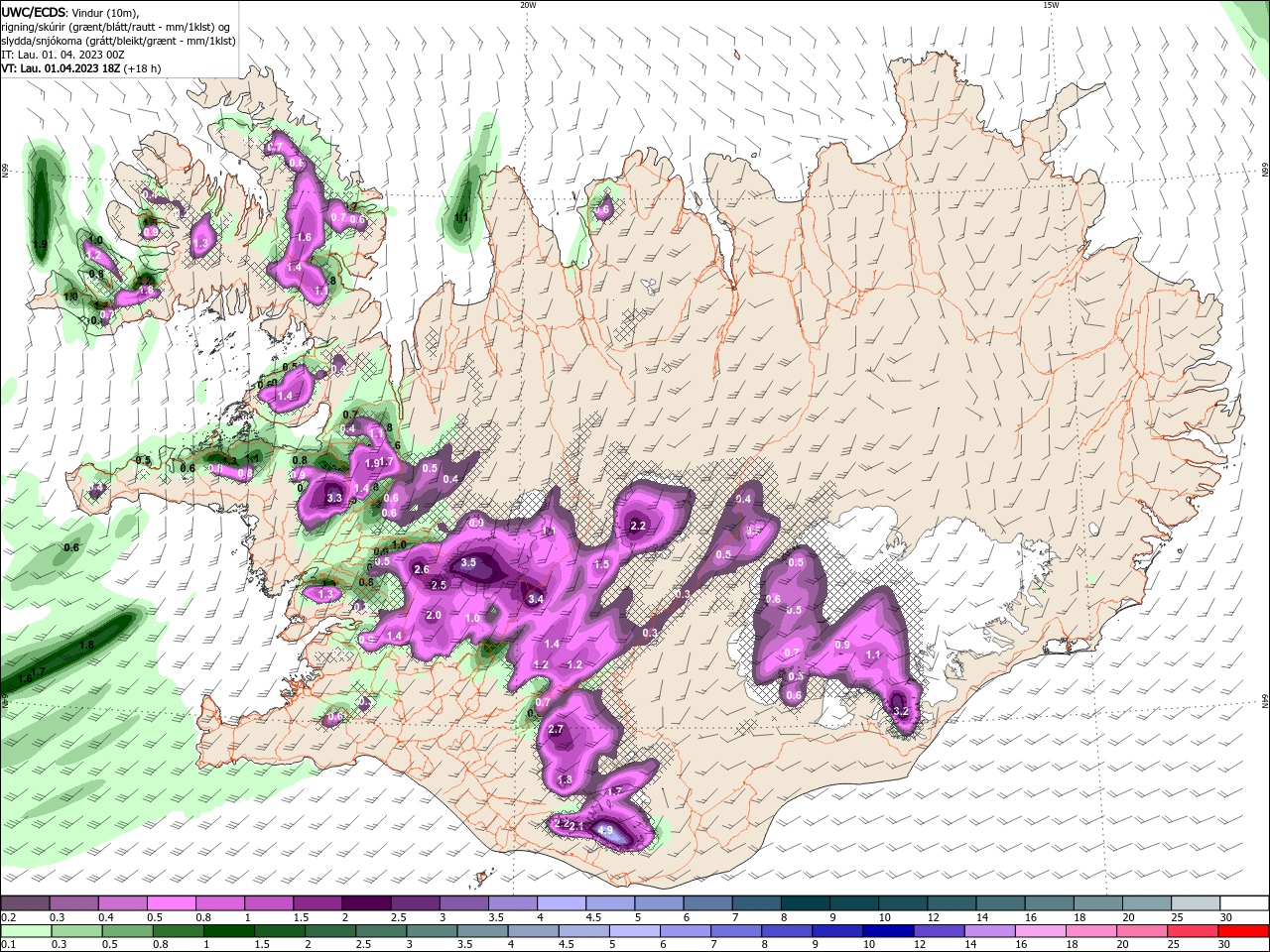
Task: Click the 3.3 snowfall value on the map
Action: tap(334, 499)
